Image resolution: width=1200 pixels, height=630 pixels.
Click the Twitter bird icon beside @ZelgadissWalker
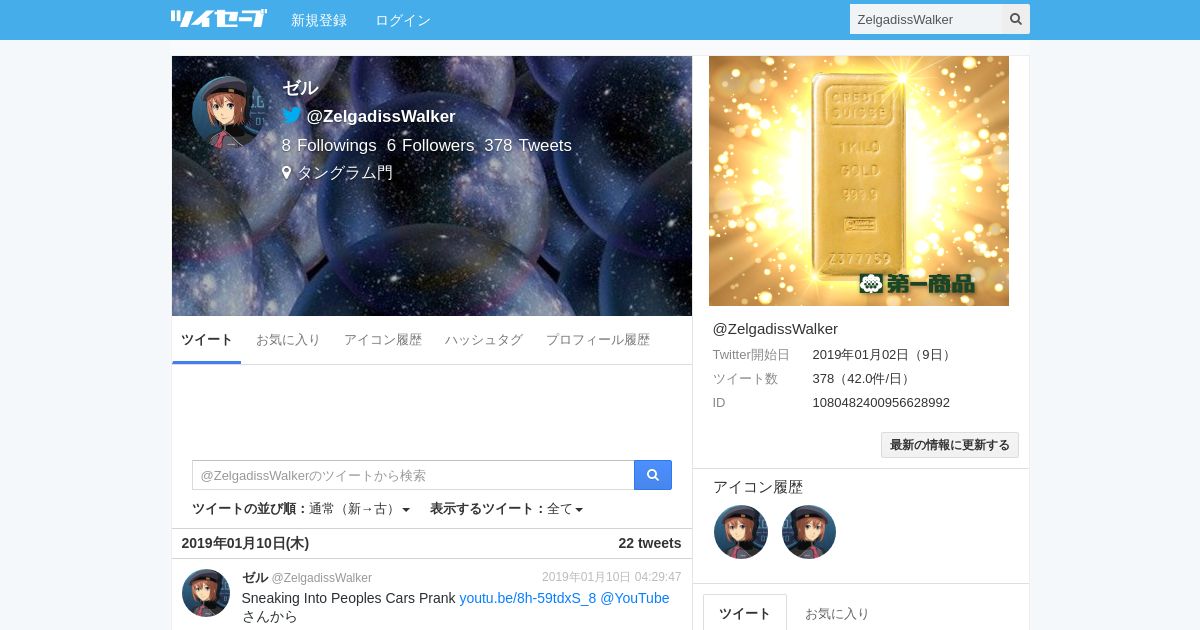(x=292, y=115)
